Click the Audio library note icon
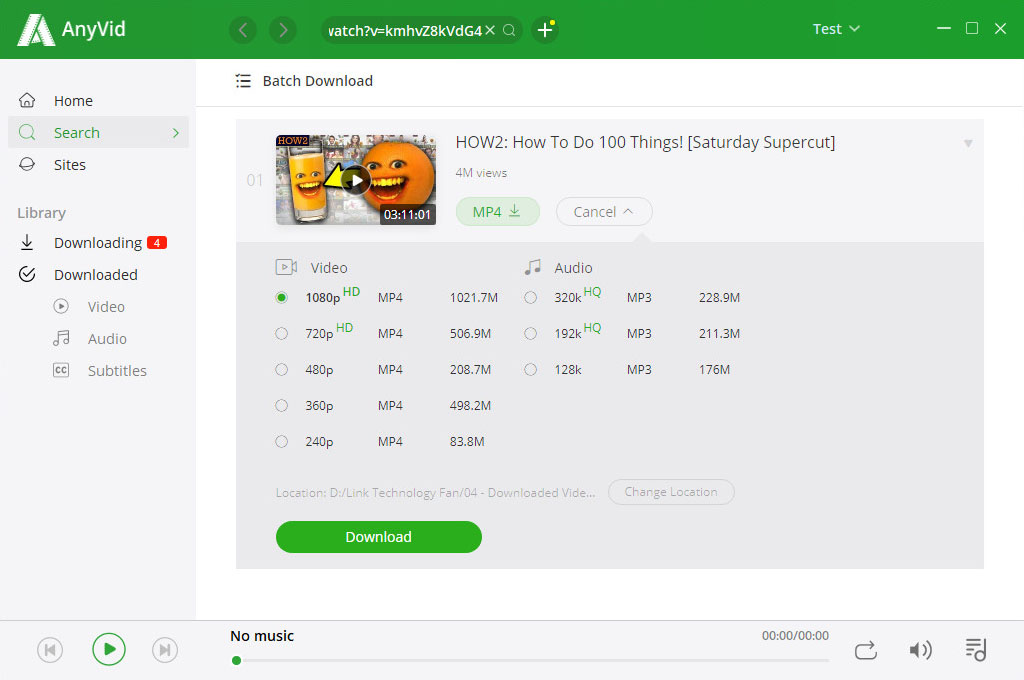This screenshot has height=680, width=1024. [61, 338]
